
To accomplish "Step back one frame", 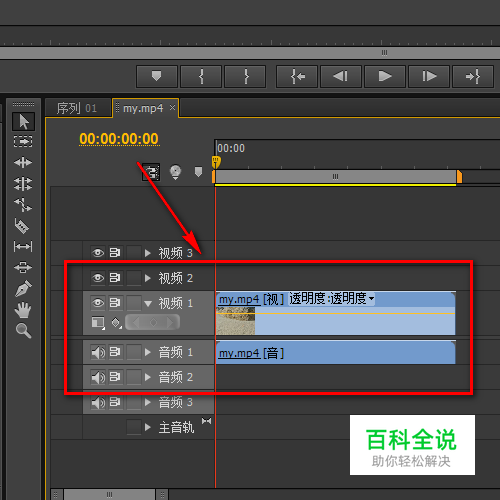I will 341,77.
